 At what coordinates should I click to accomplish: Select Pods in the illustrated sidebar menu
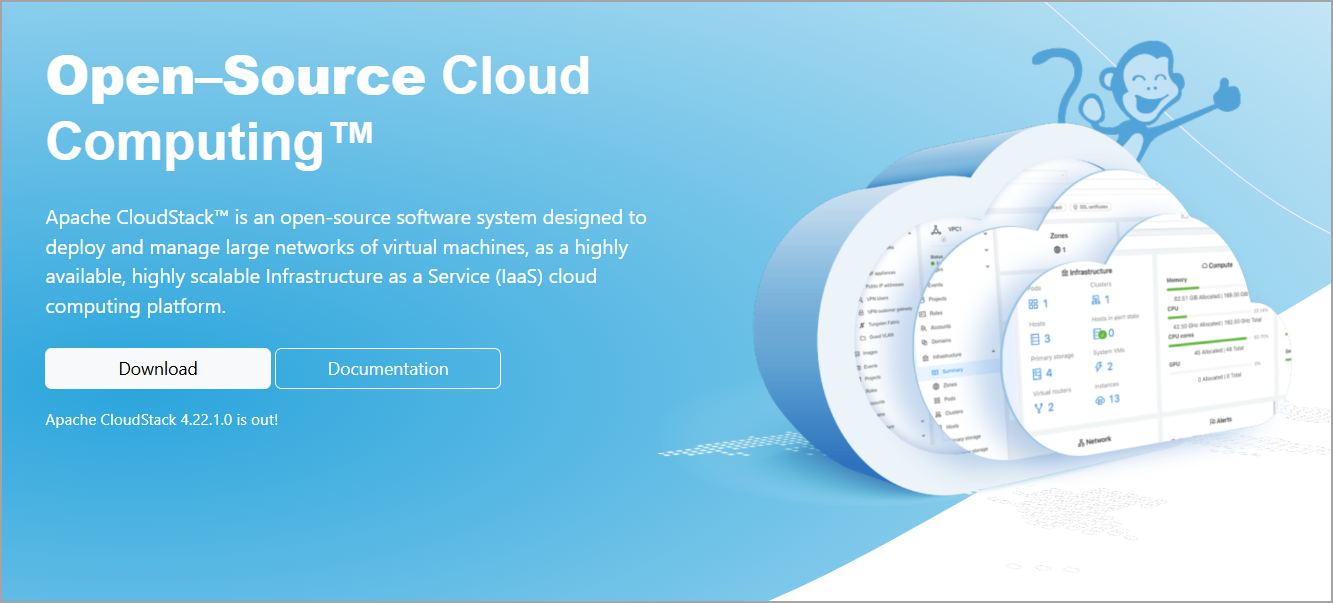[945, 399]
